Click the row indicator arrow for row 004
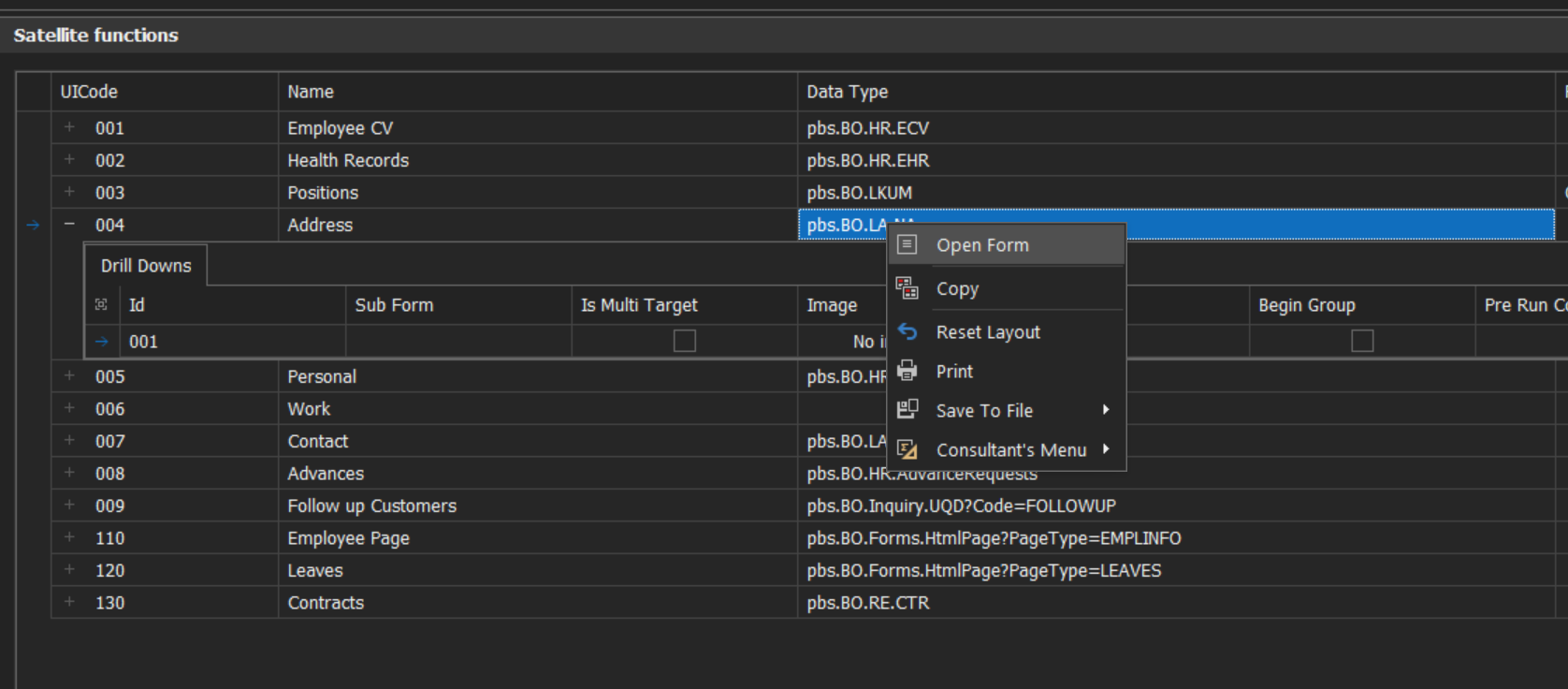1568x689 pixels. pos(33,225)
